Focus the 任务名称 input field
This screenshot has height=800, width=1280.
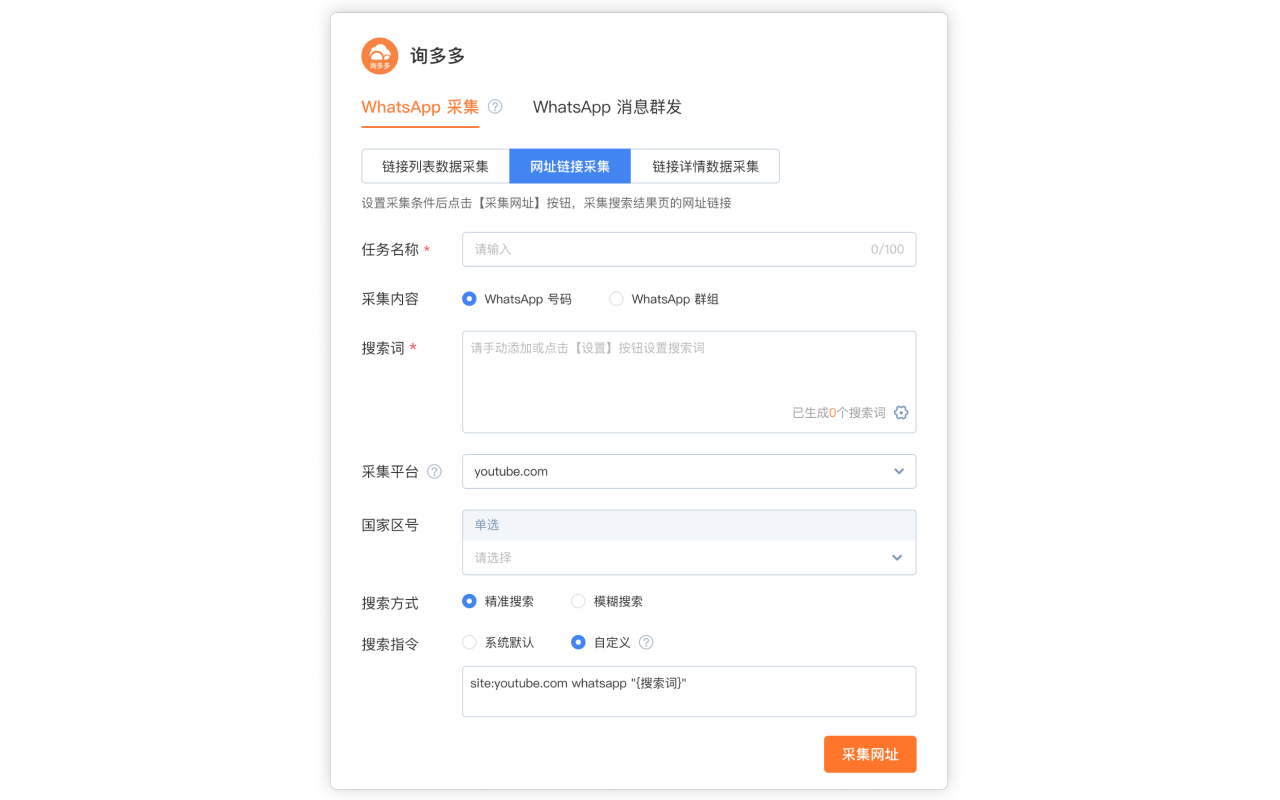coord(689,249)
